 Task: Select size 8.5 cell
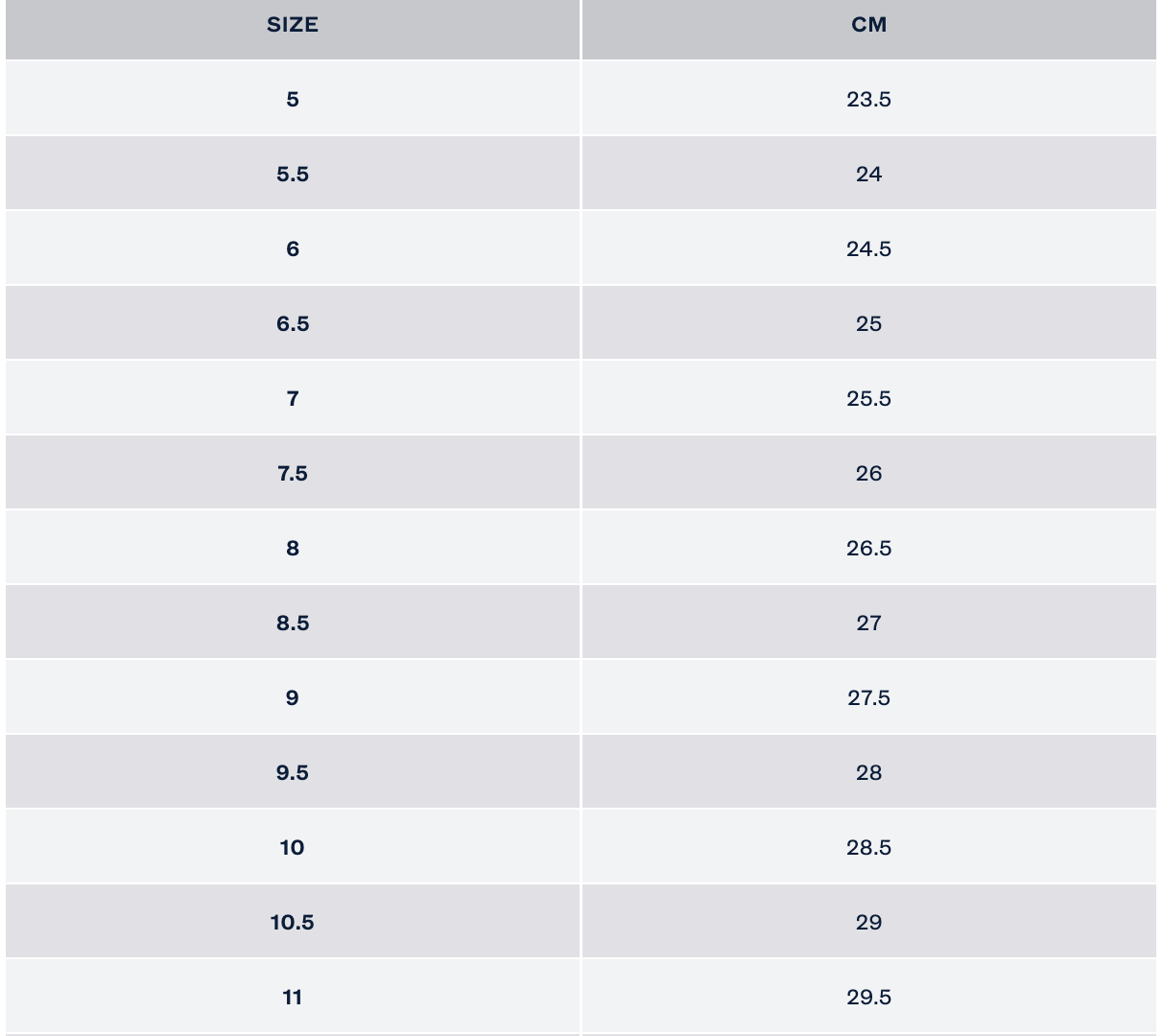[x=293, y=623]
